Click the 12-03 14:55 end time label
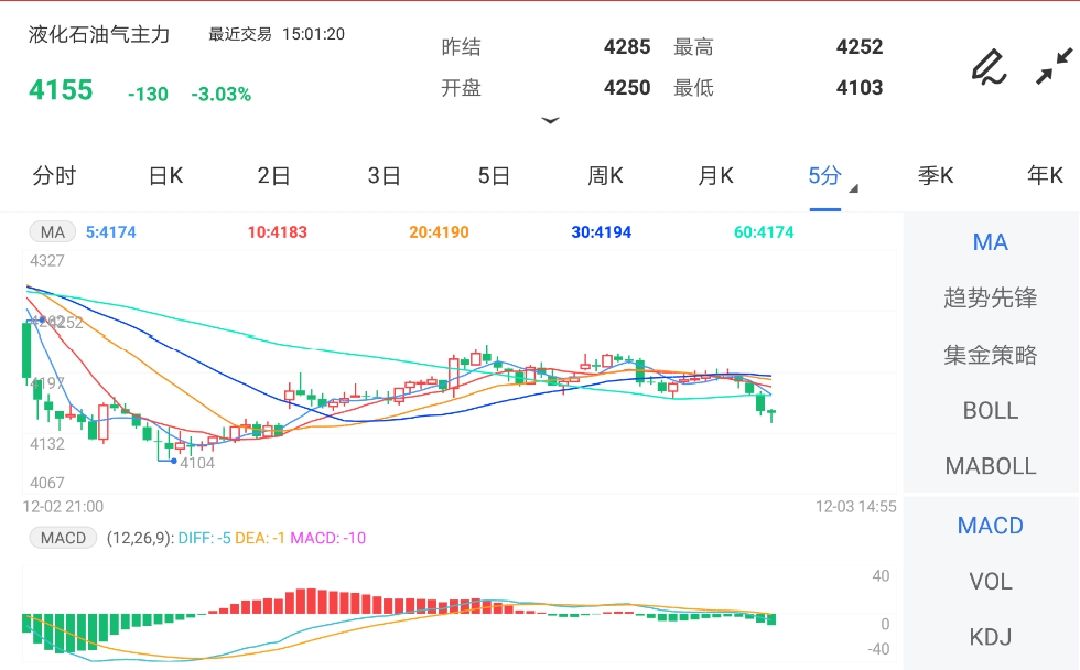 coord(856,507)
